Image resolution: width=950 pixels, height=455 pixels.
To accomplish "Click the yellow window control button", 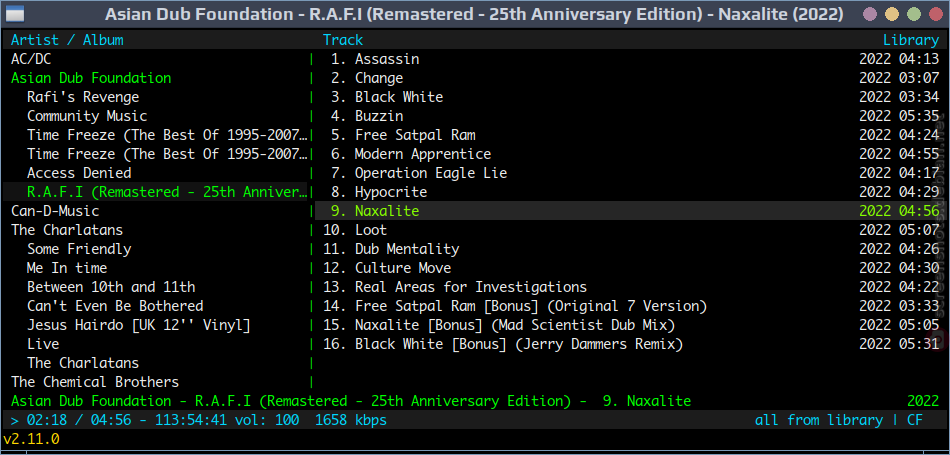I will click(892, 14).
